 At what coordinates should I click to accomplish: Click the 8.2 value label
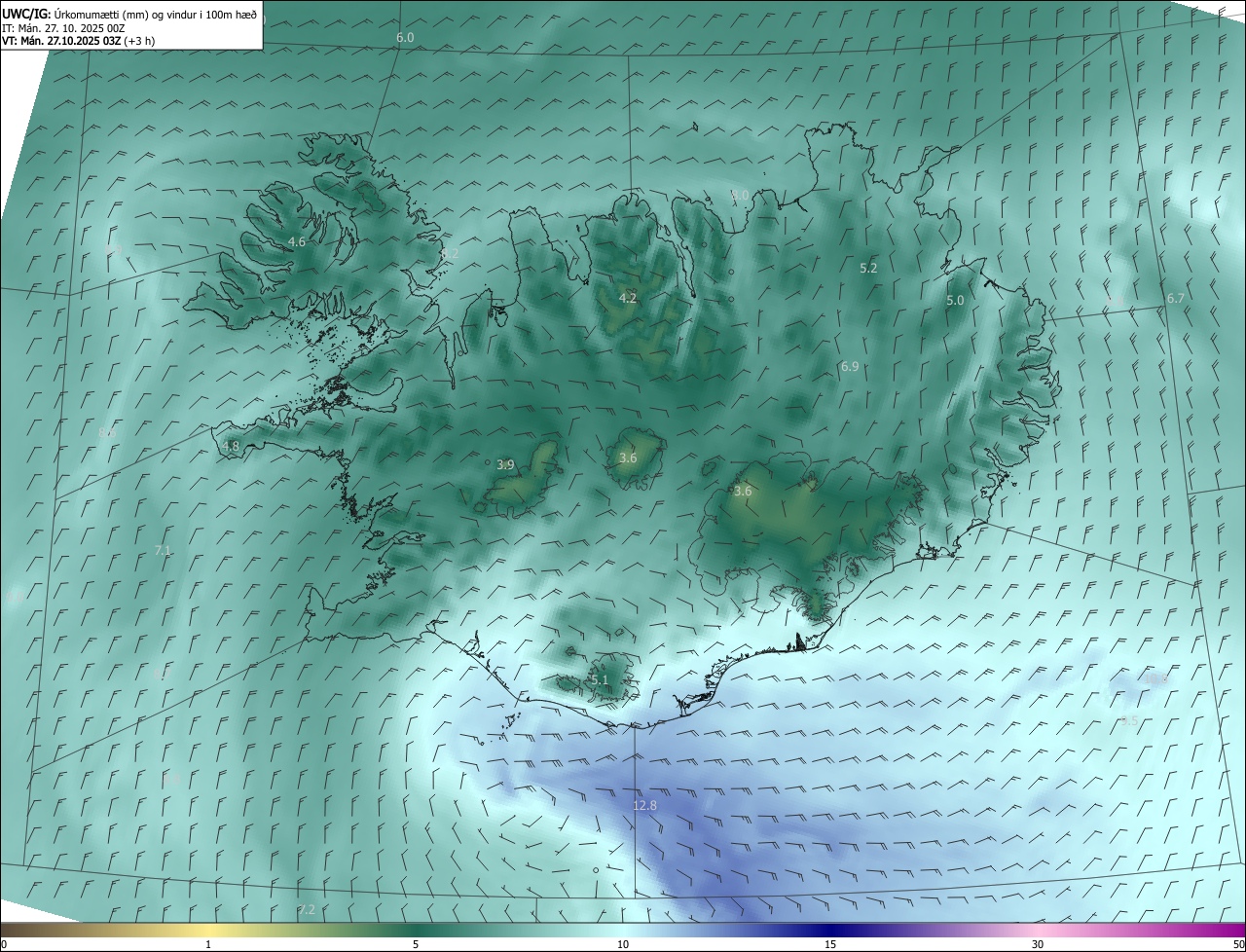450,253
